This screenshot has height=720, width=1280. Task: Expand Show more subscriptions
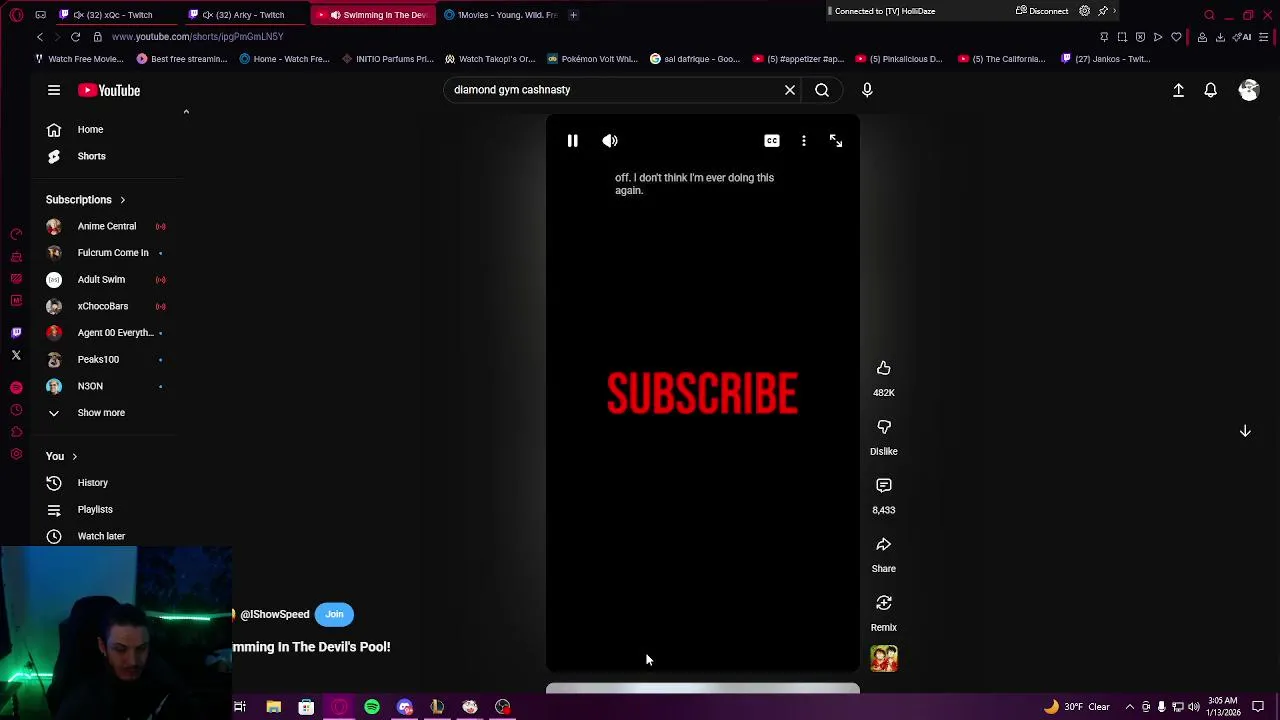tap(100, 413)
